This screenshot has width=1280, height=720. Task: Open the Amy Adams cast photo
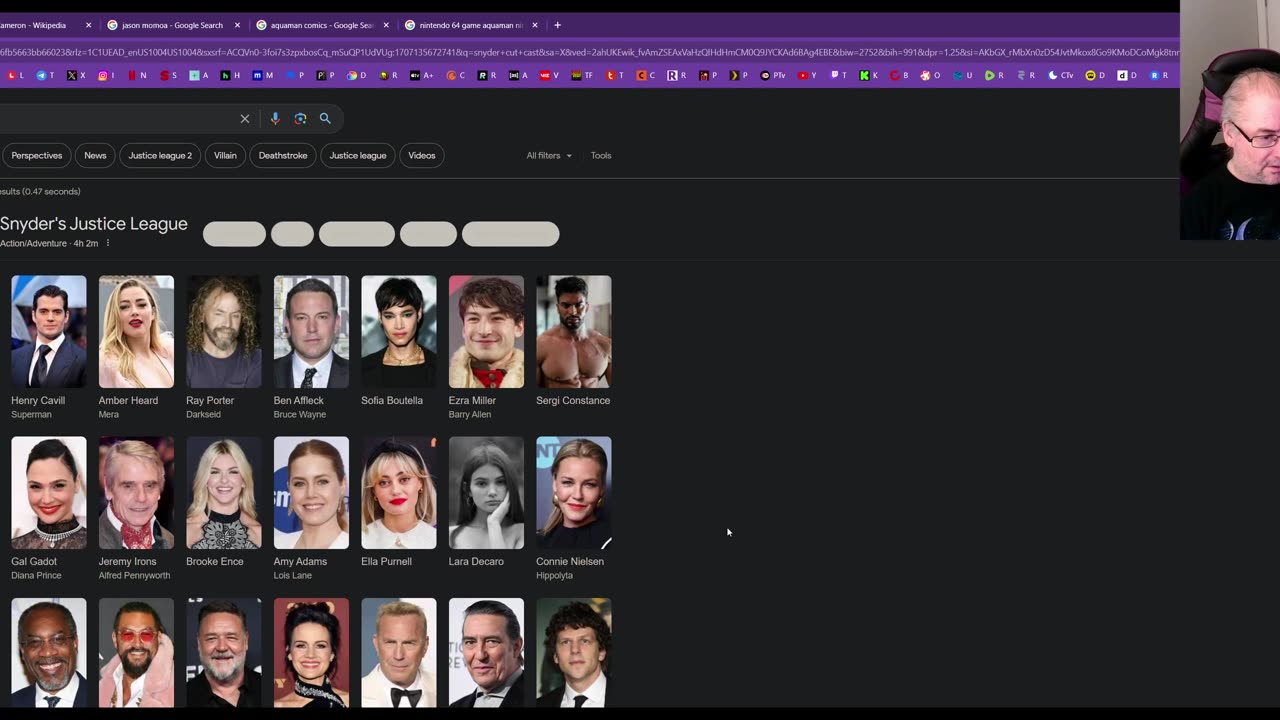(x=311, y=493)
